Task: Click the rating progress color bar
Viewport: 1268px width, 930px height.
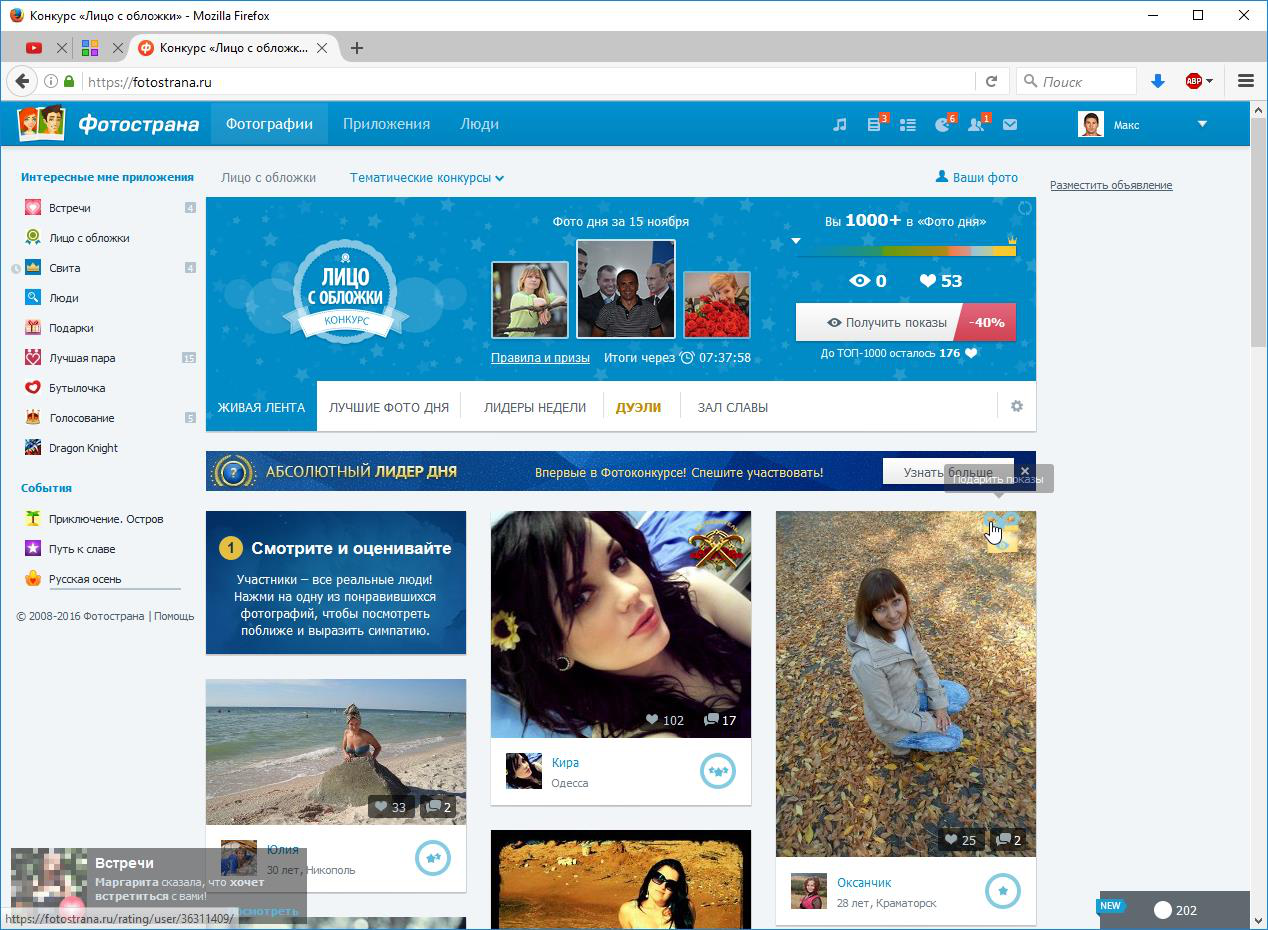Action: 906,250
